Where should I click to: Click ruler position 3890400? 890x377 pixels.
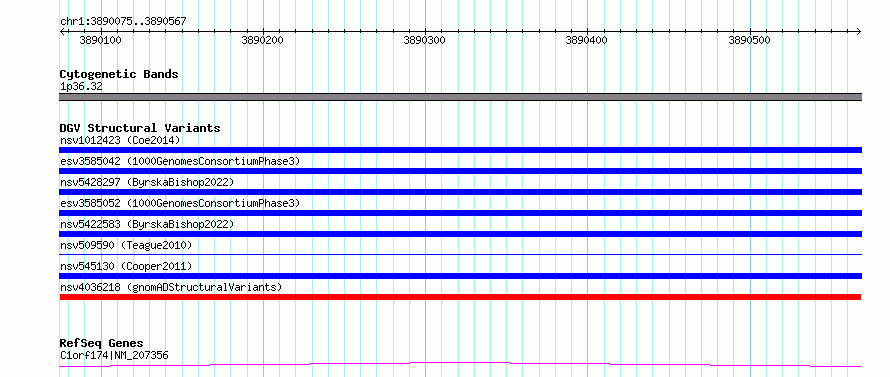tap(587, 40)
